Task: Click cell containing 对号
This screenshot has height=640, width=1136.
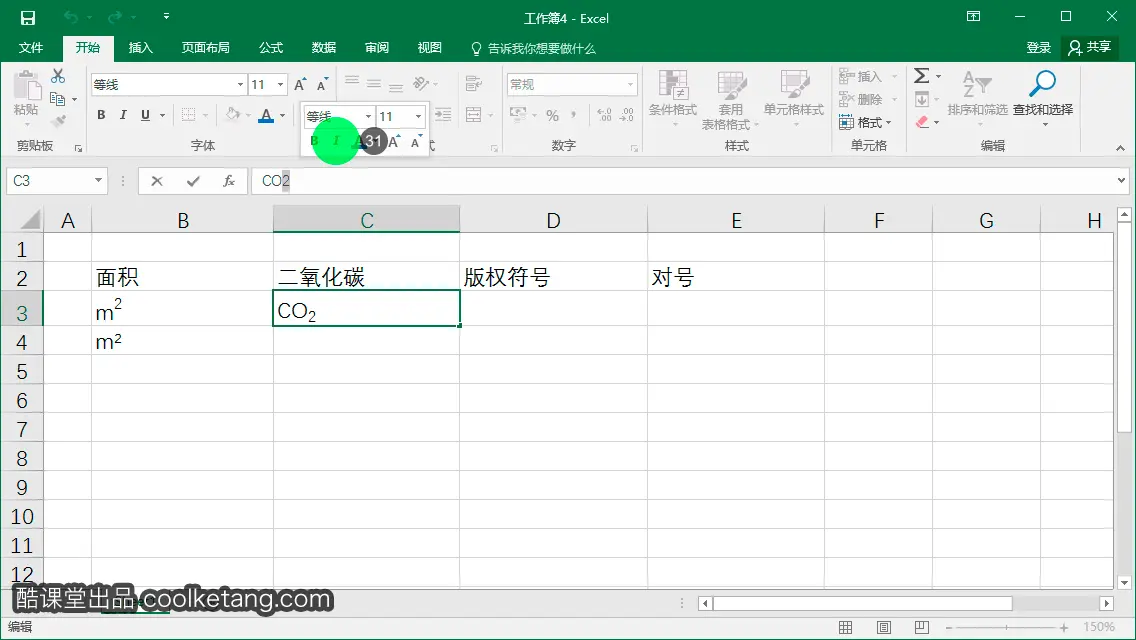Action: point(735,277)
